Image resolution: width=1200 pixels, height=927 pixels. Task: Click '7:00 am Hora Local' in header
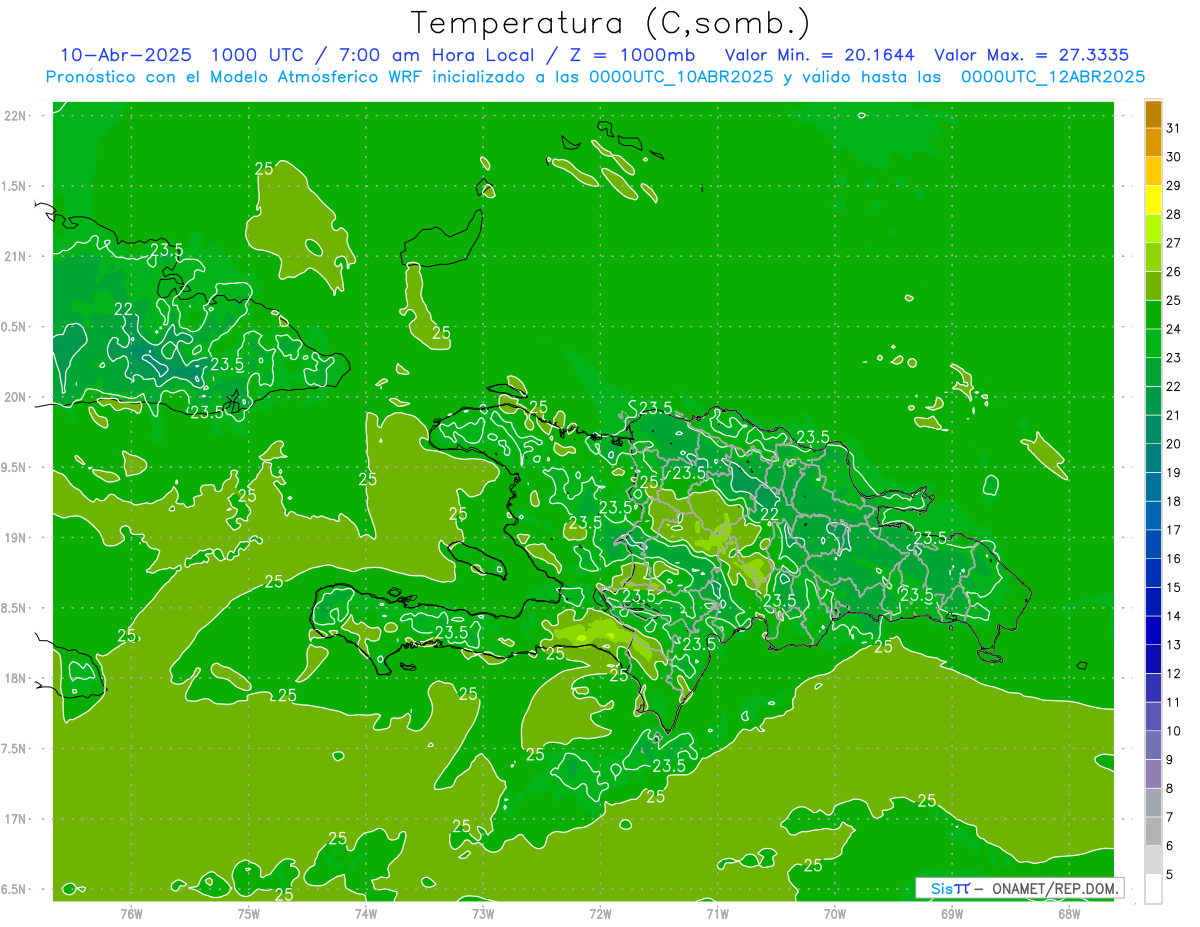pyautogui.click(x=440, y=55)
